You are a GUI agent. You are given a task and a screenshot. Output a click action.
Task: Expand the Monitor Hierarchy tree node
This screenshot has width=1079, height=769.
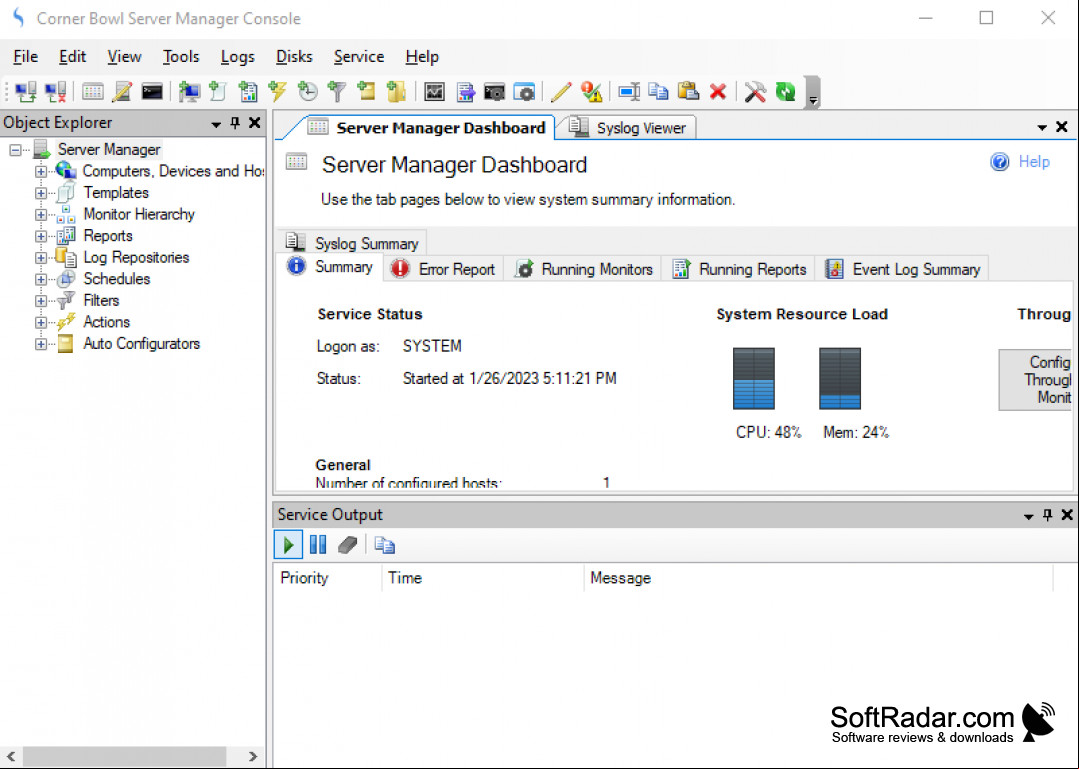(41, 215)
